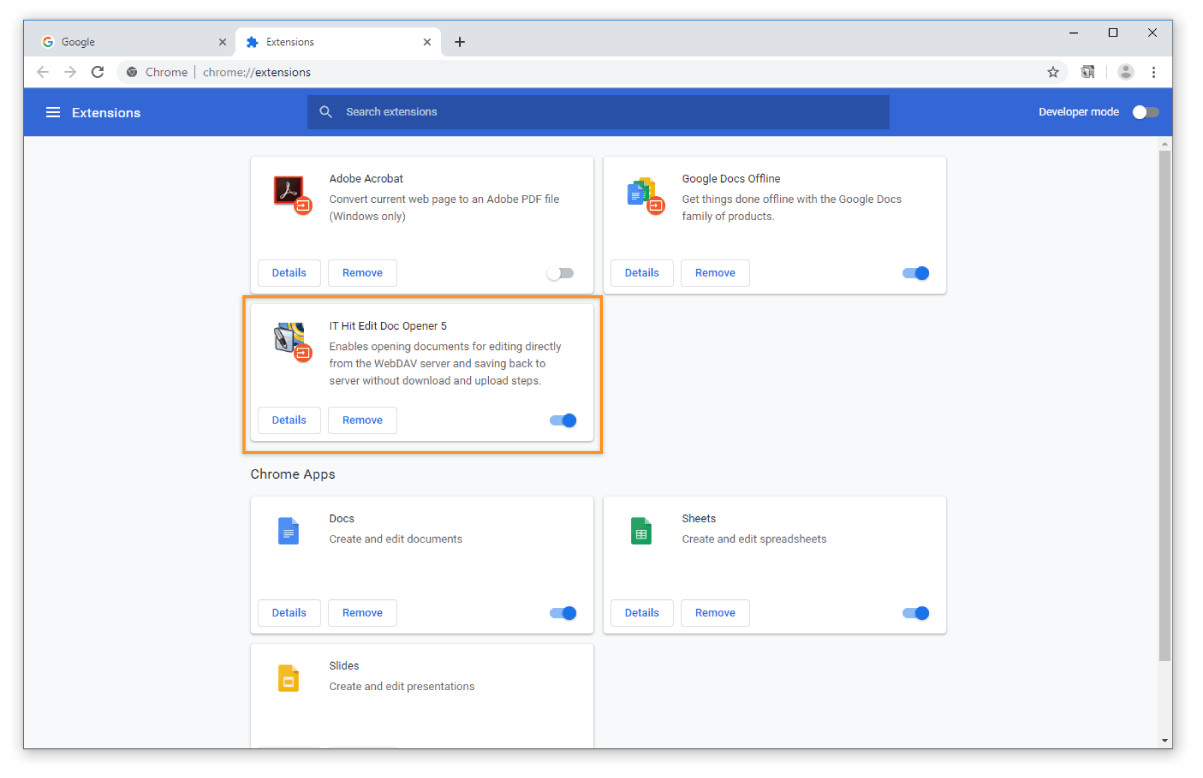Click the Google Docs Offline title text
The height and width of the screenshot is (778, 1203).
pyautogui.click(x=731, y=179)
